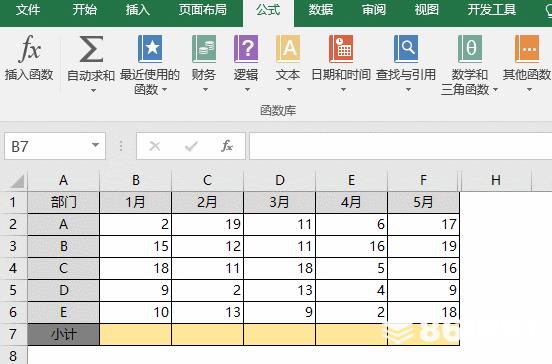
Task: Click the formula bar fx insert function button
Action: 227,145
